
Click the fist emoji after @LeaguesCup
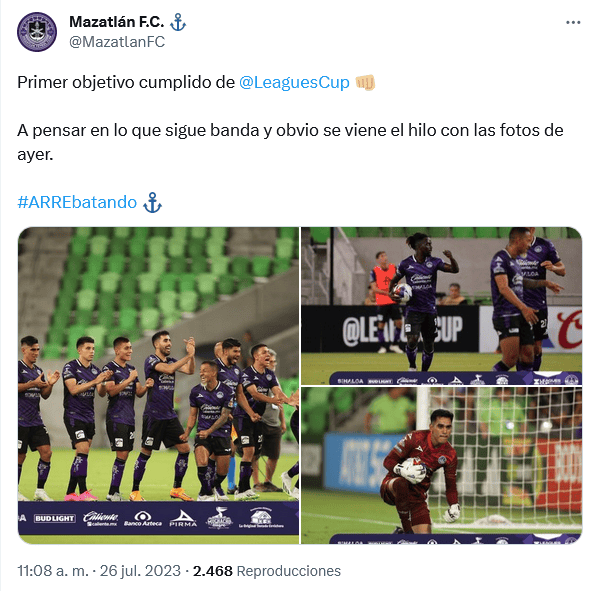365,82
